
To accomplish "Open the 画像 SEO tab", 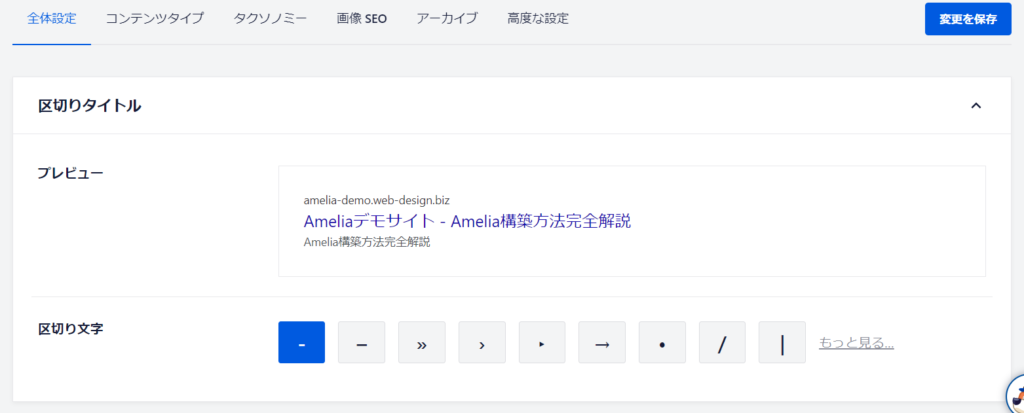I will pos(362,18).
